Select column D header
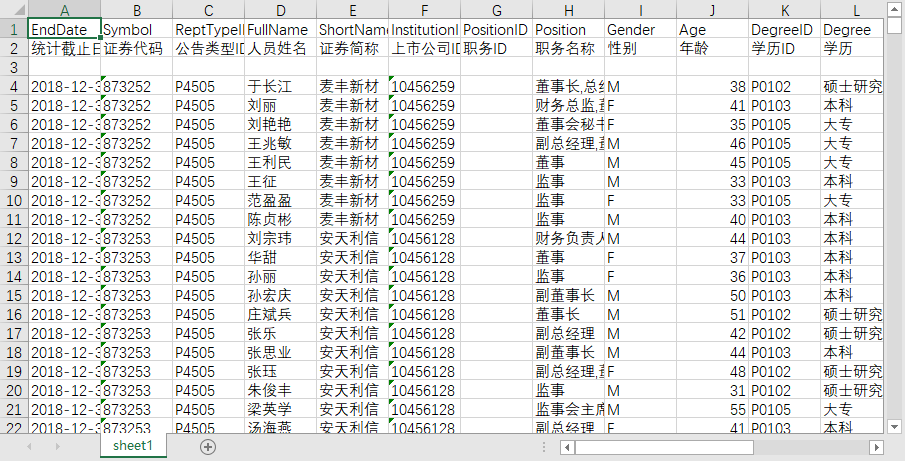The height and width of the screenshot is (461, 905). point(281,10)
